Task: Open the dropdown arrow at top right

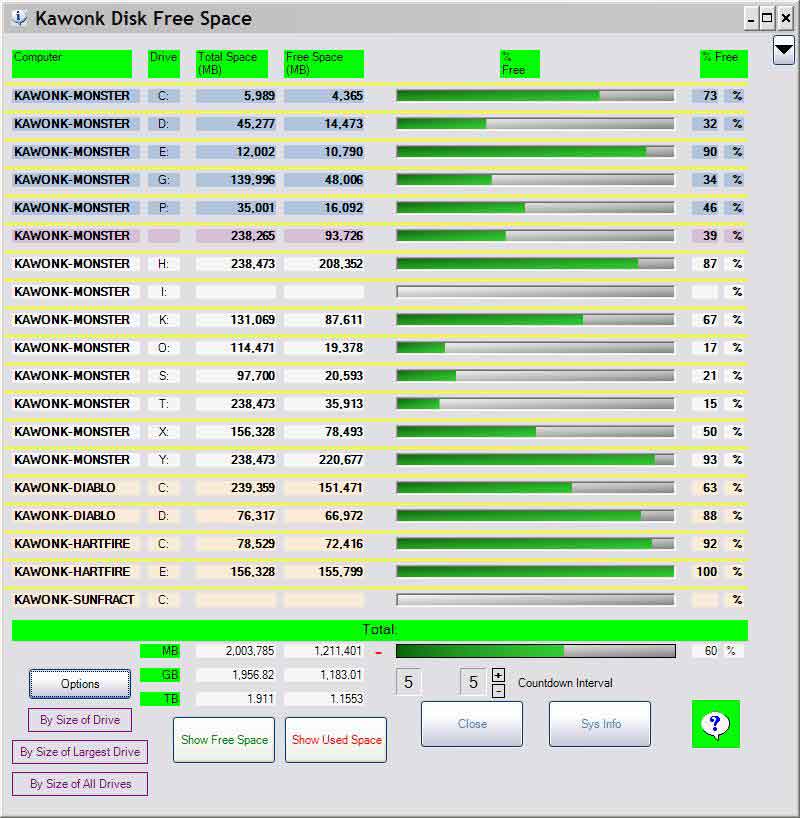Action: (x=783, y=50)
